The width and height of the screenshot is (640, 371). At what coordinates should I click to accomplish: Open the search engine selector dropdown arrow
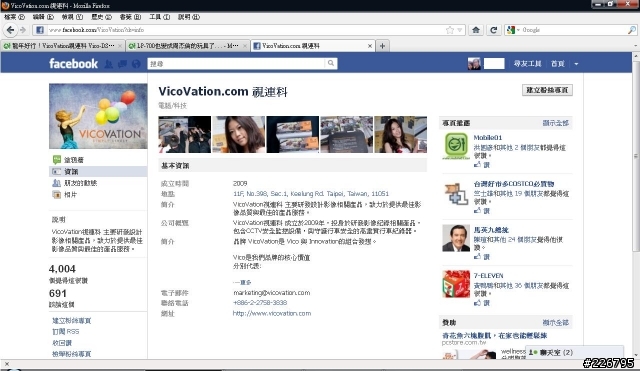(x=518, y=30)
